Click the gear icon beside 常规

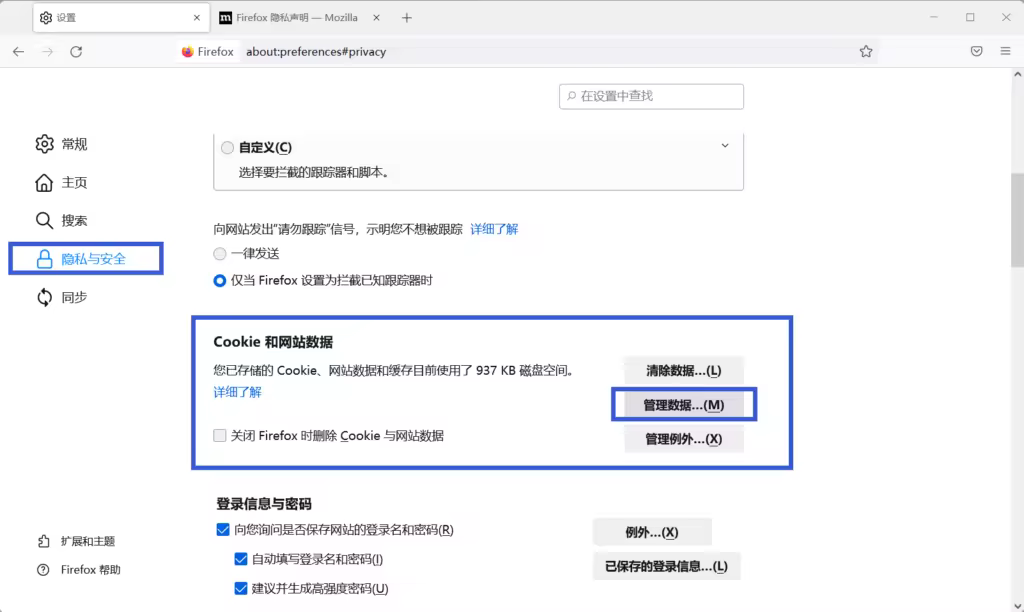click(x=44, y=144)
